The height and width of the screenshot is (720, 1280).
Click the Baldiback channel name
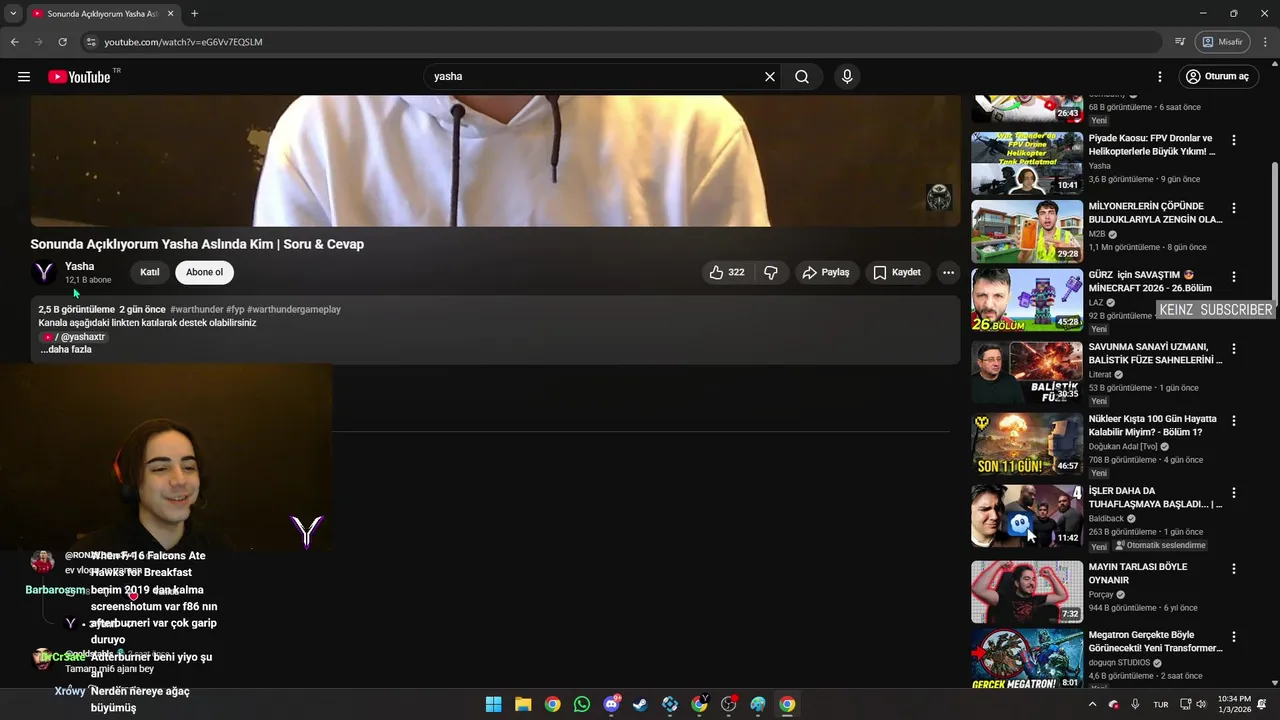click(1106, 519)
